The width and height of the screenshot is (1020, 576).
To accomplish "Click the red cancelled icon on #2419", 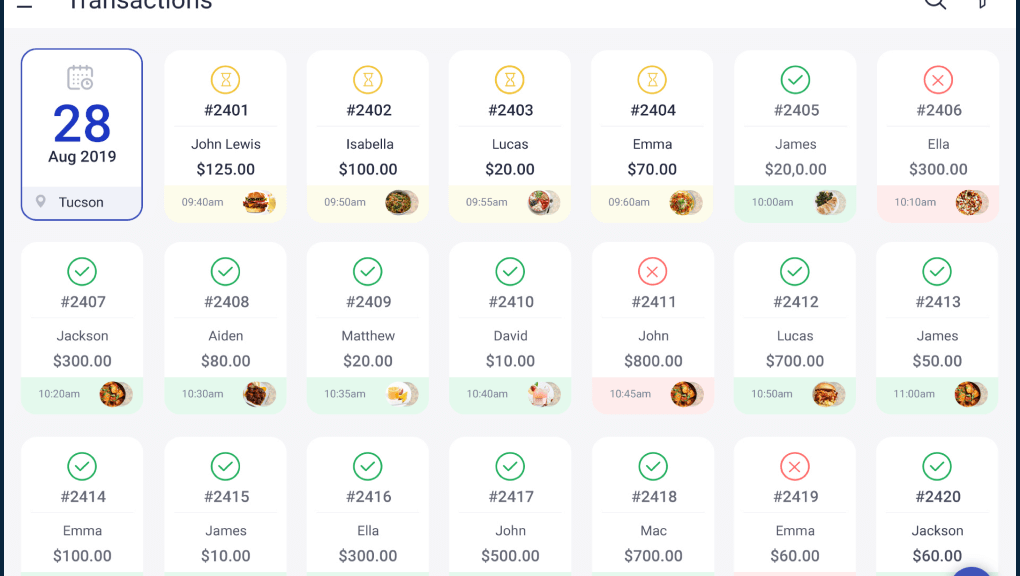I will pos(794,466).
